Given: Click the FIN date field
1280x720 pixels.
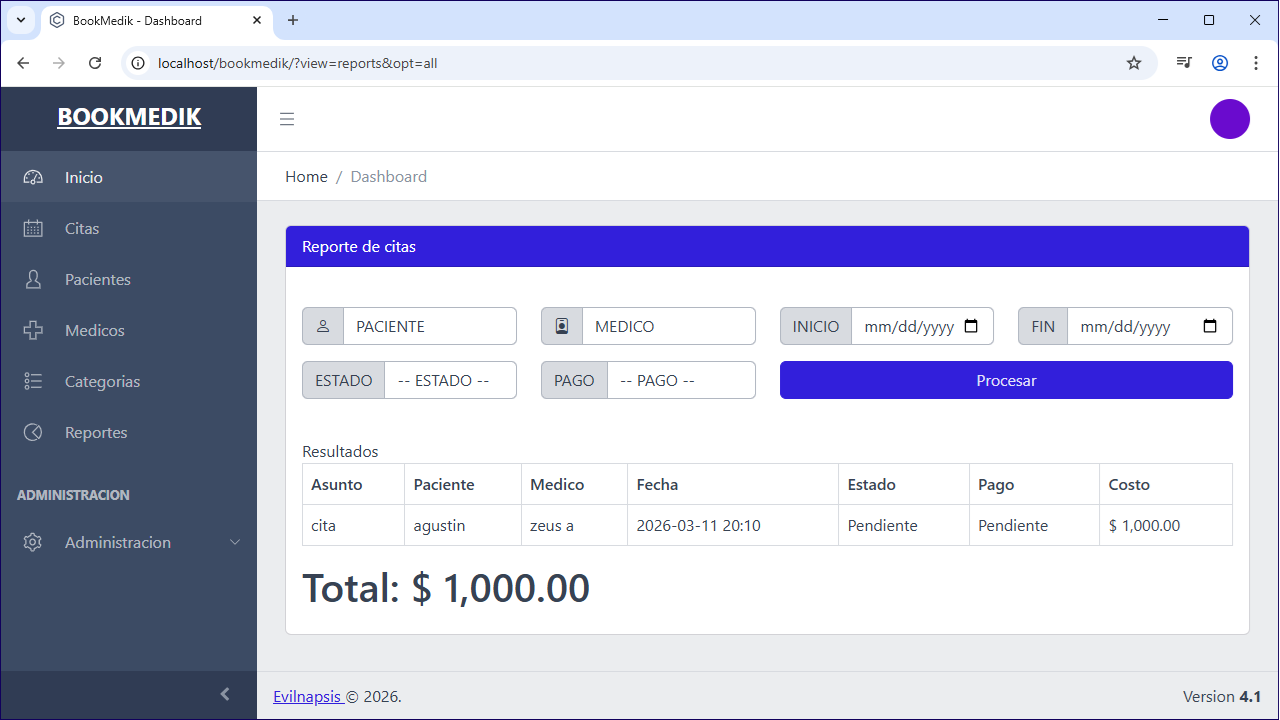Looking at the screenshot, I should pos(1150,326).
